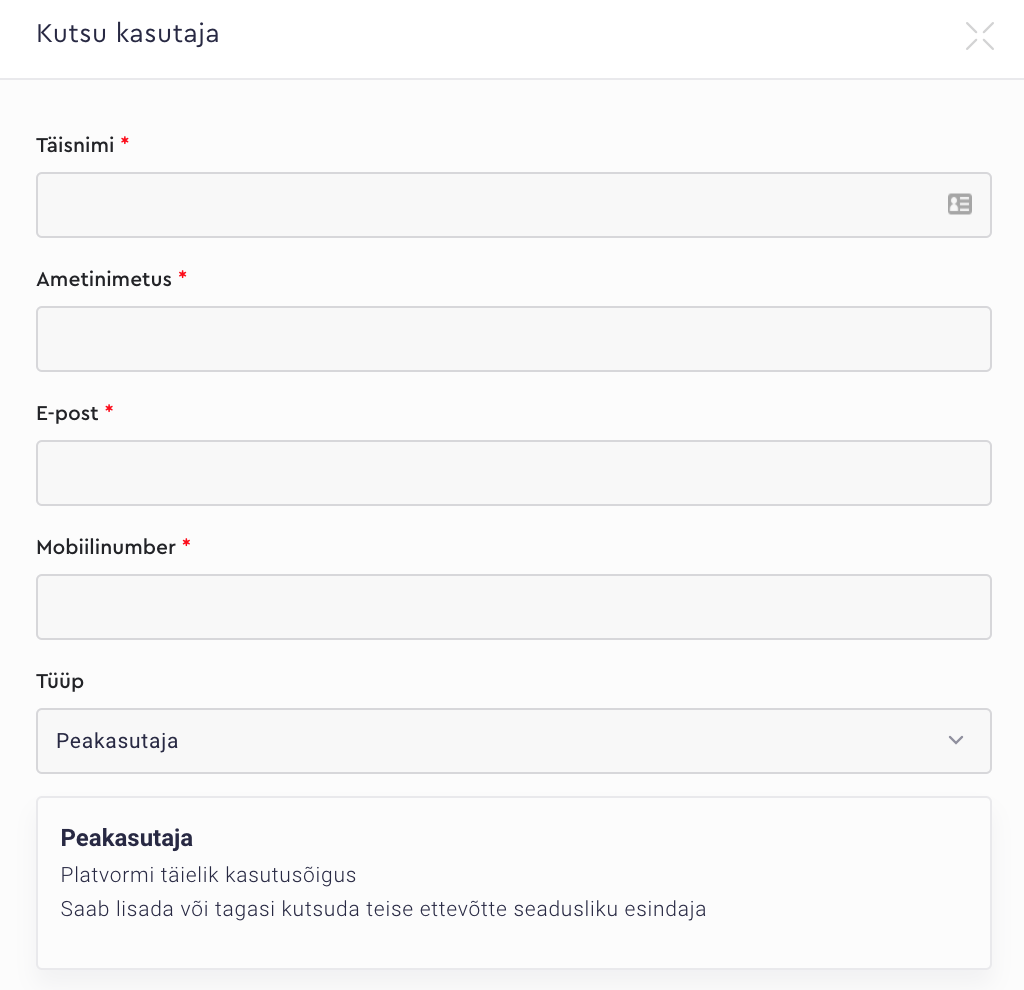Click the contact card icon in Täisnimi field
The image size is (1024, 990).
959,204
